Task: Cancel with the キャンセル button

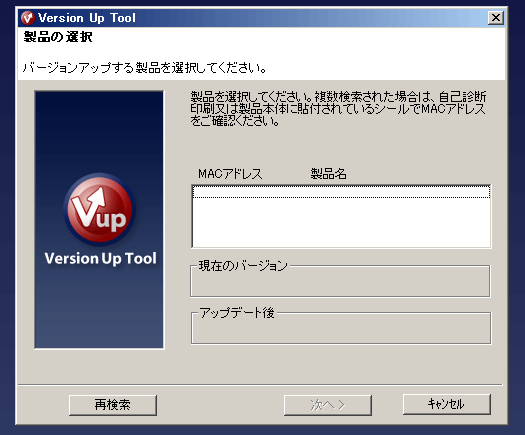Action: (447, 404)
